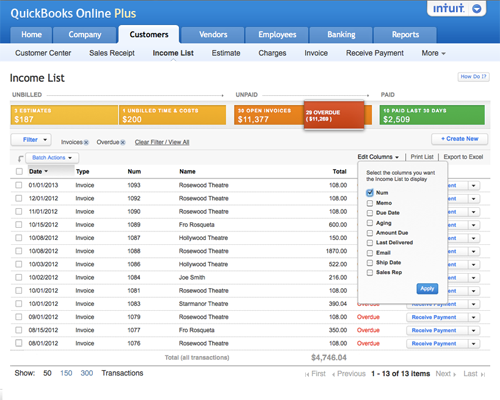Open action dropdown for invoice 1077 row

(474, 330)
